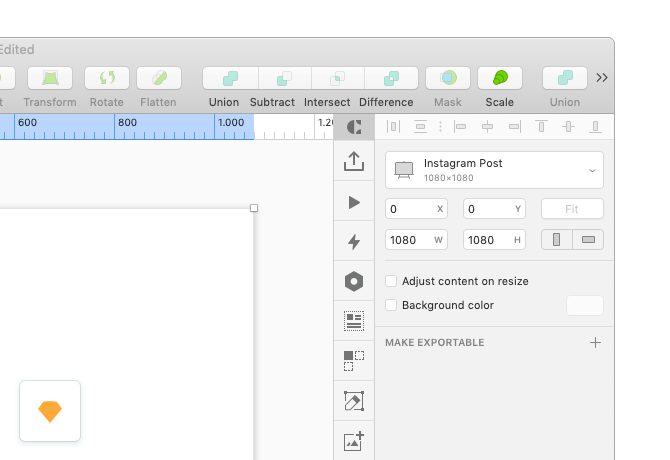Align horizontal centers icon

coord(487,127)
